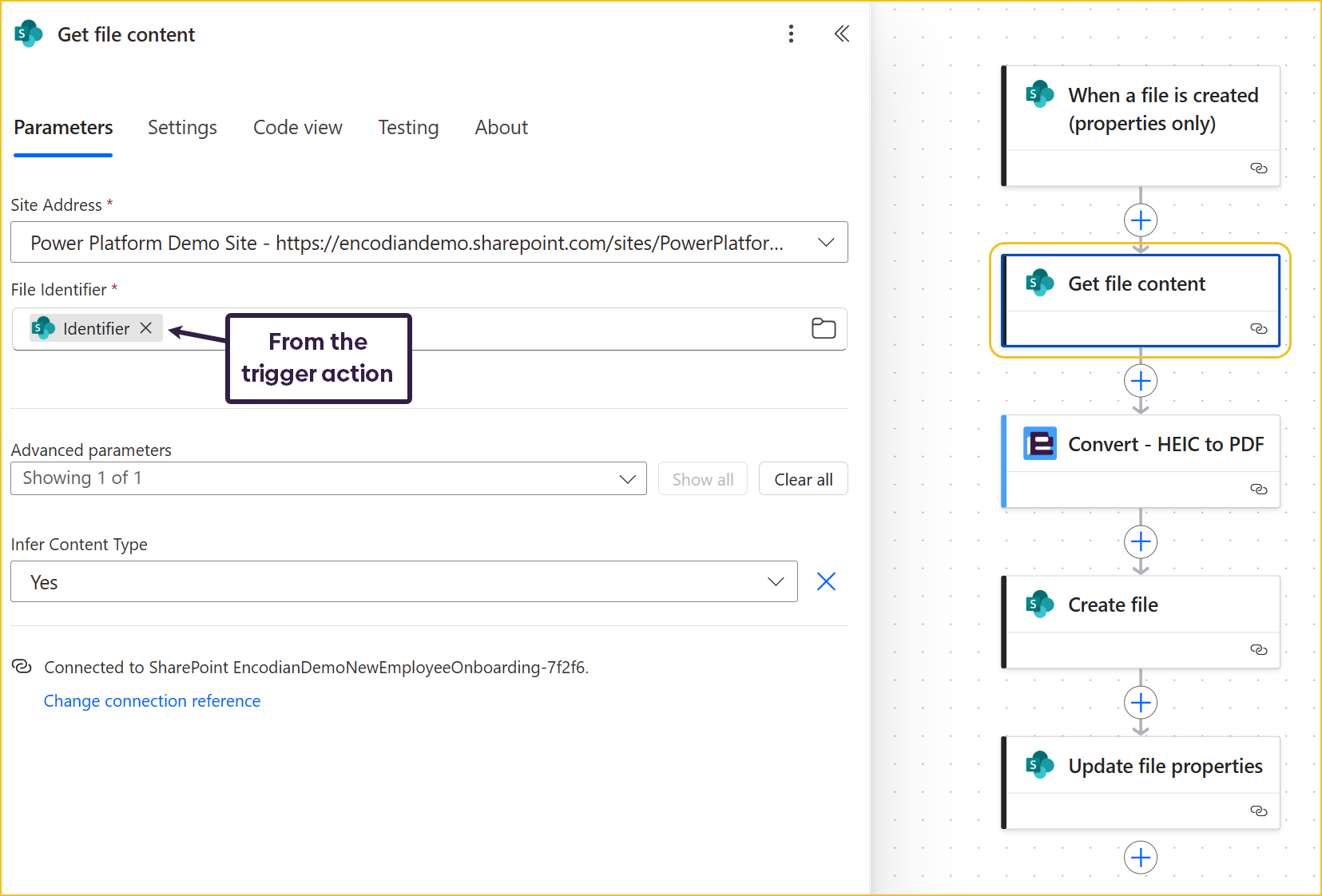Open the folder picker for File Identifier
The image size is (1322, 896).
click(823, 328)
